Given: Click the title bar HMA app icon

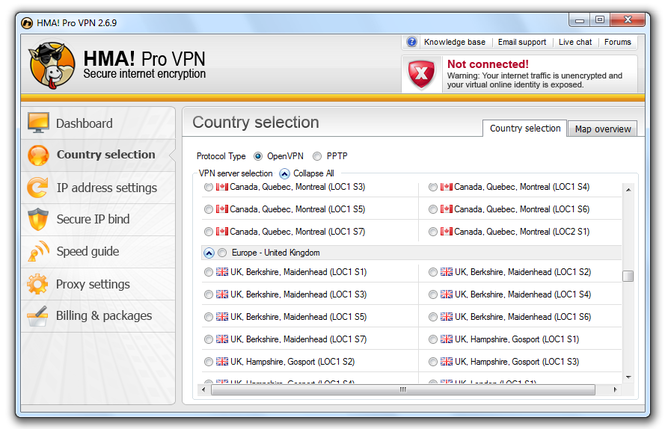Looking at the screenshot, I should [27, 23].
